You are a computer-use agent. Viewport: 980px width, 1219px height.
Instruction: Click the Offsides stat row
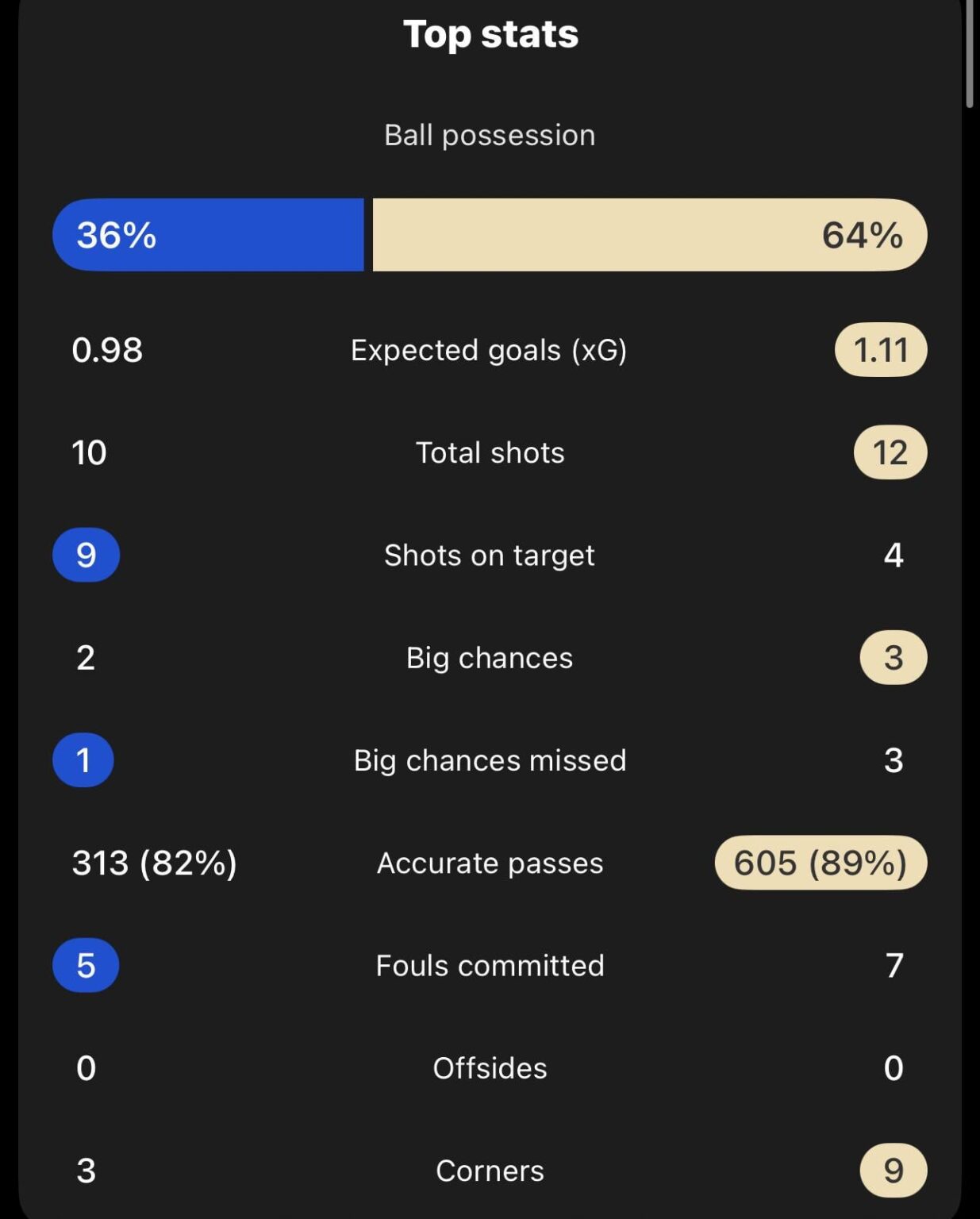(x=490, y=1068)
